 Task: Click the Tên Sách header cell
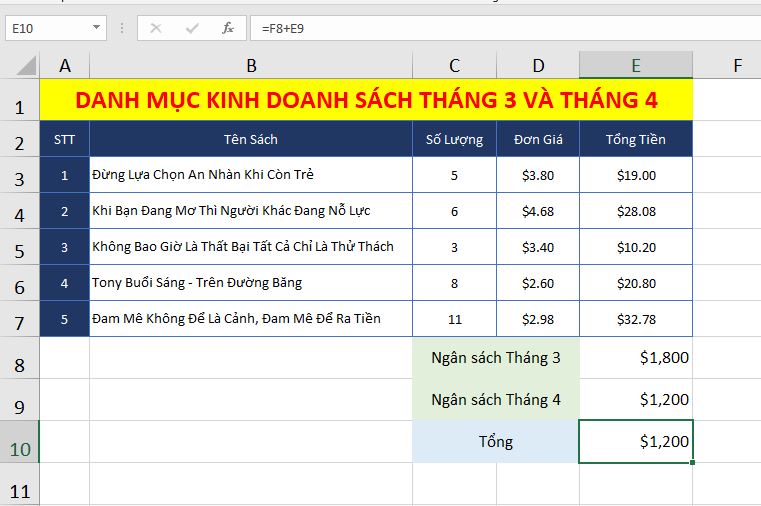[251, 139]
